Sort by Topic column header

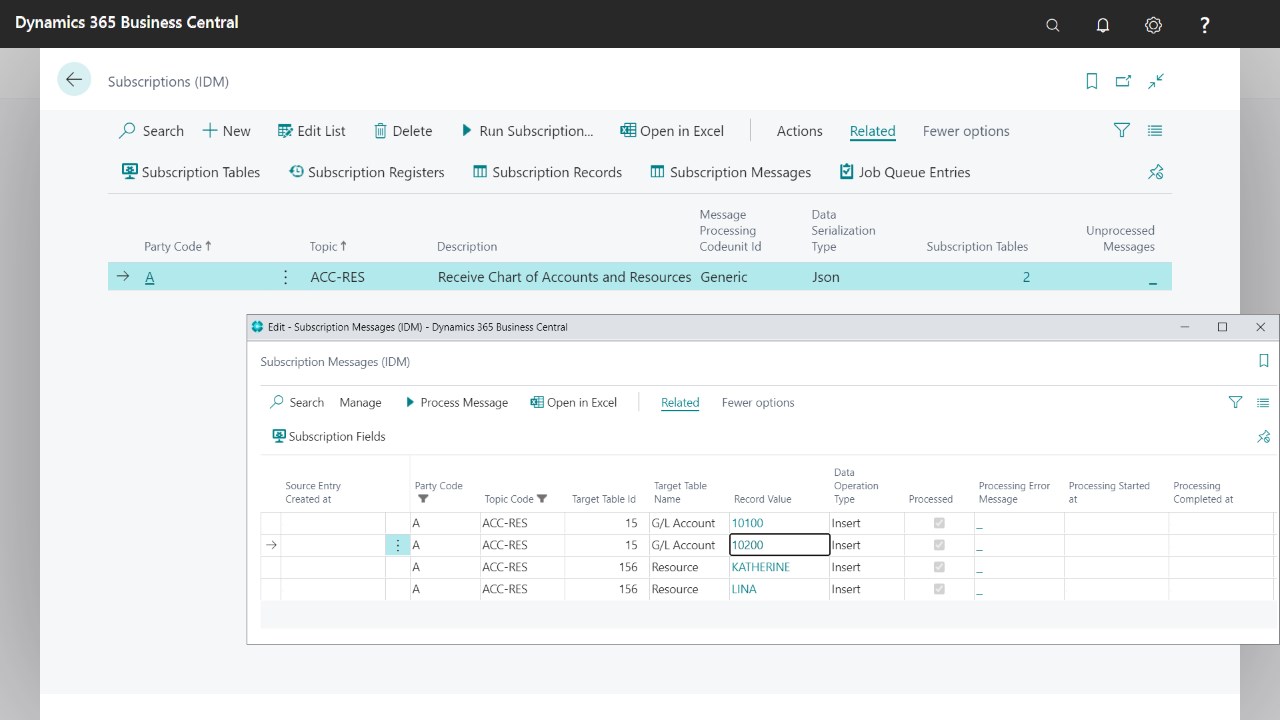coord(328,246)
